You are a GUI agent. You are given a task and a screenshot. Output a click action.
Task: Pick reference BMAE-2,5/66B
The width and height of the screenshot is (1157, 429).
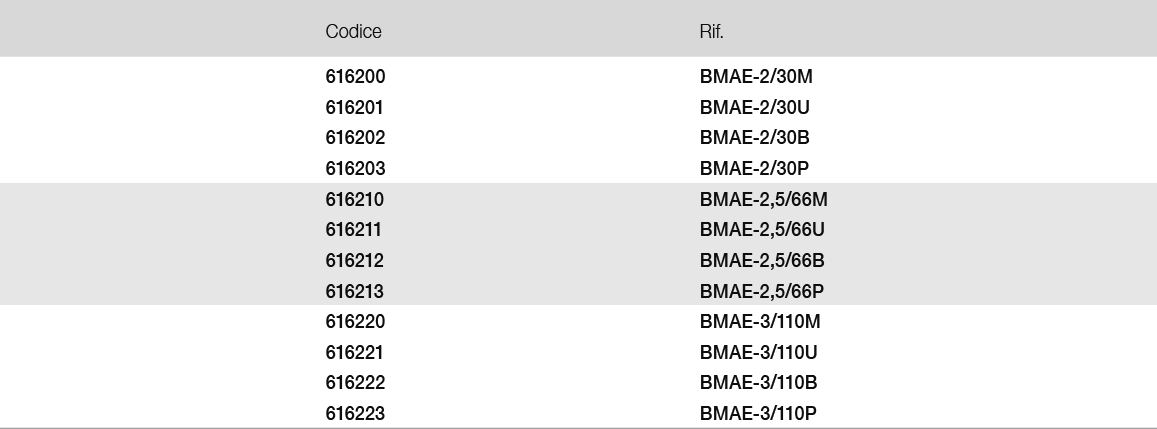pos(762,260)
